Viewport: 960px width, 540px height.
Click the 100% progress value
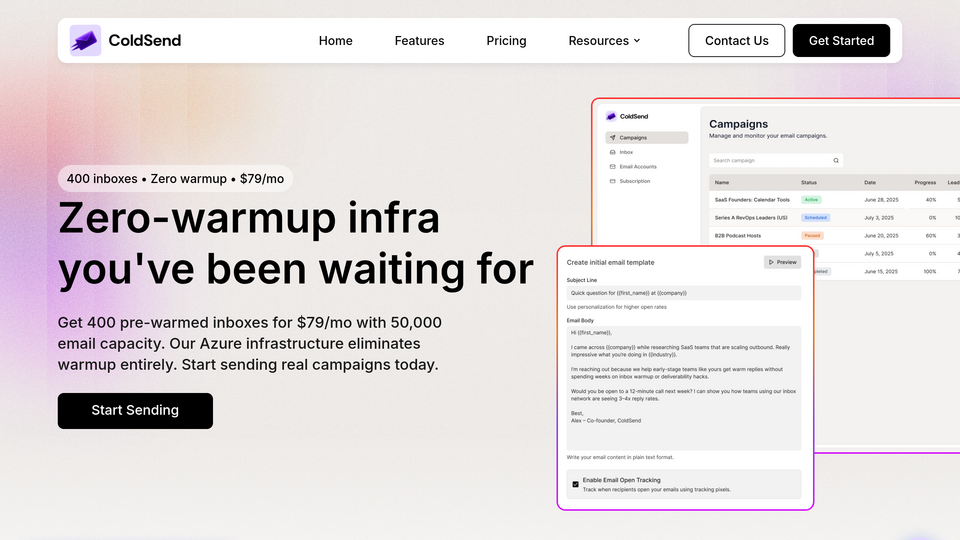pos(929,271)
